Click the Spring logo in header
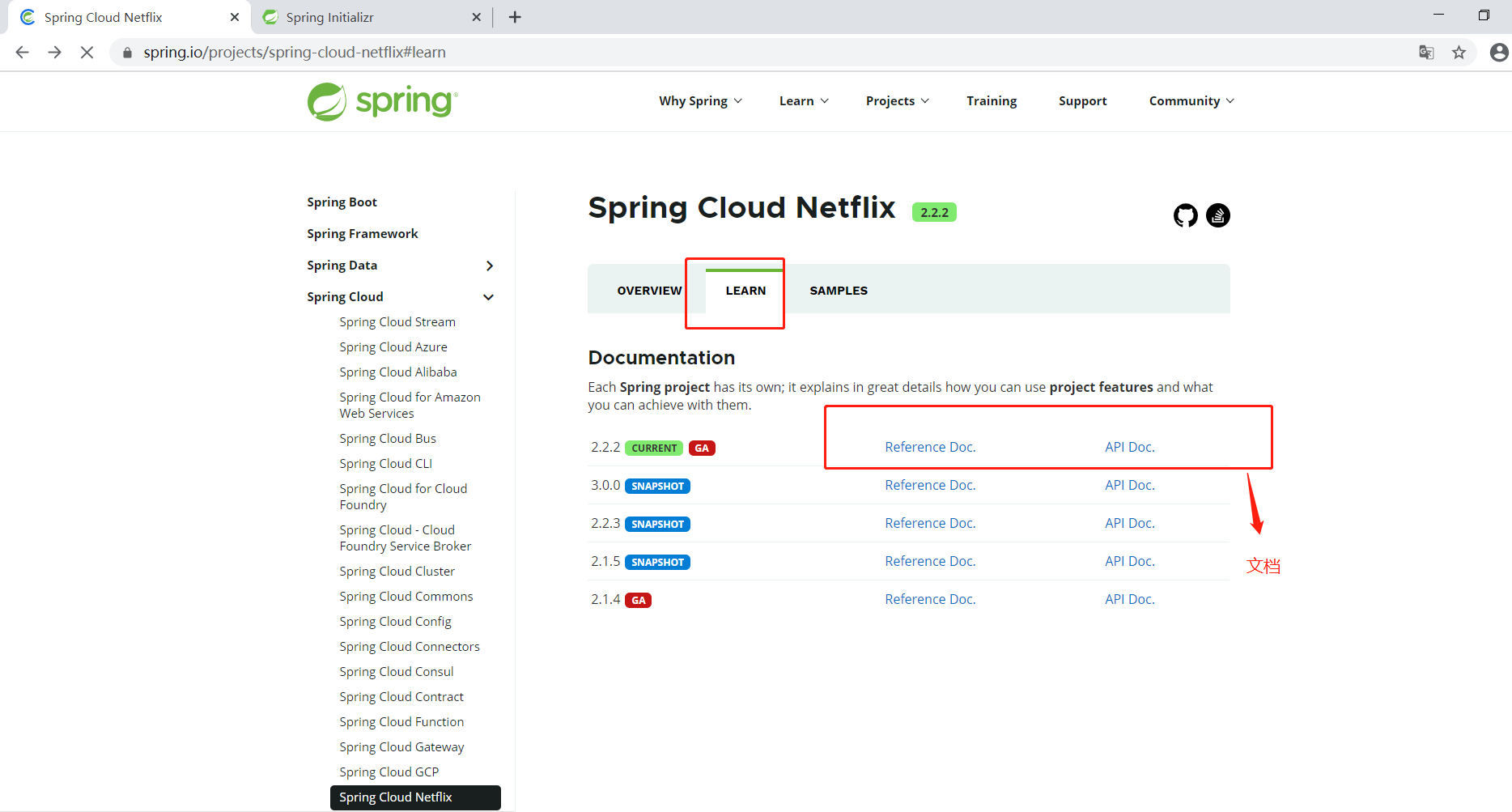Viewport: 1512px width, 812px height. tap(383, 101)
